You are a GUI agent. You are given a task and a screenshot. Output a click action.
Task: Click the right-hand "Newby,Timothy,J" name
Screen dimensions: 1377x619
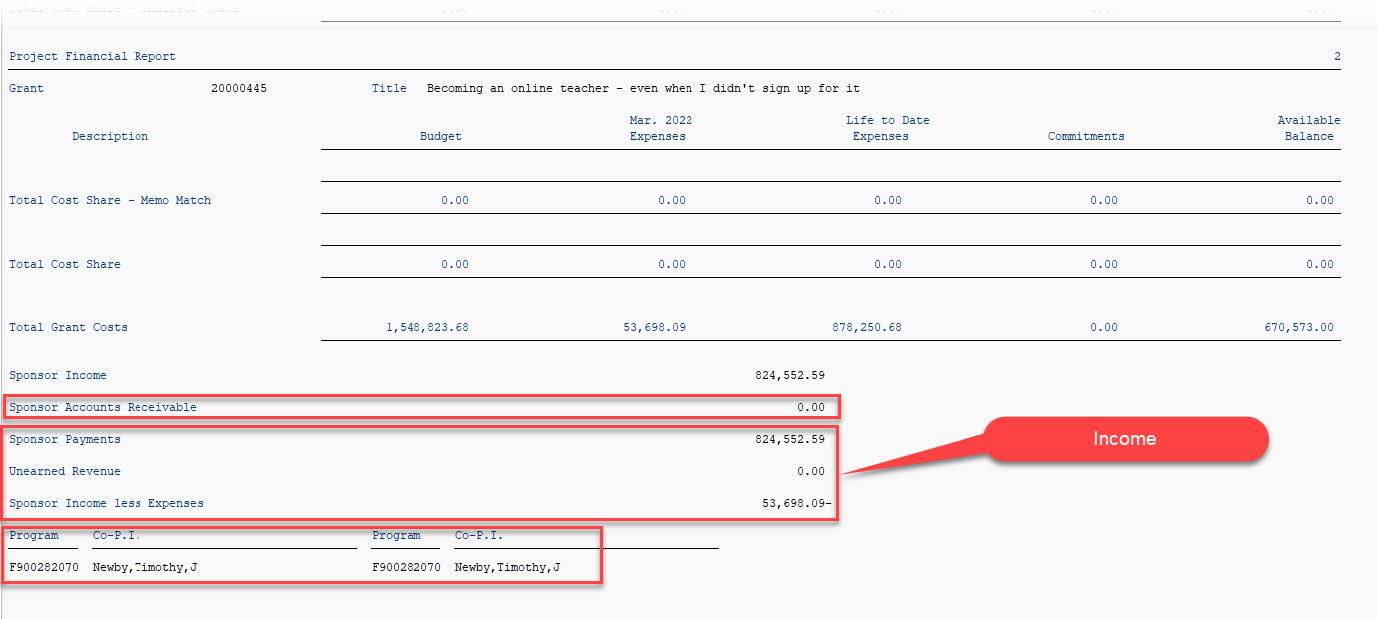[x=507, y=567]
